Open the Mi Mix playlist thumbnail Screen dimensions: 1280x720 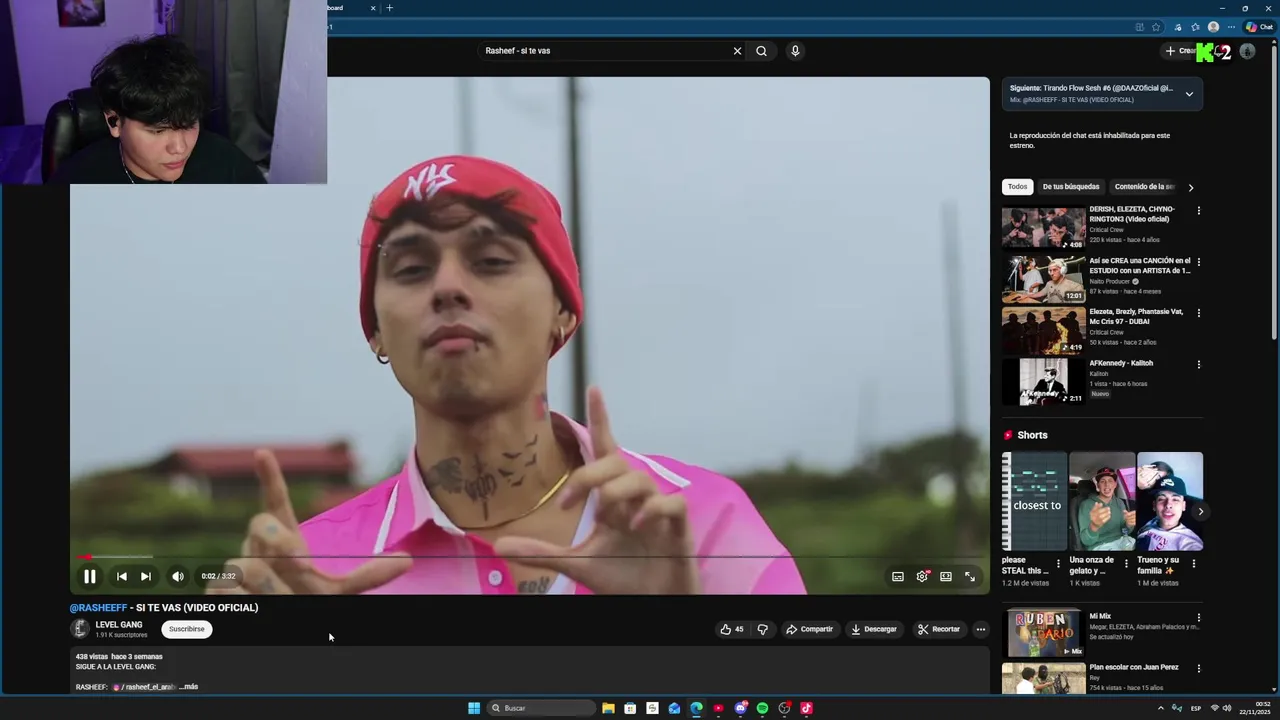click(x=1043, y=632)
